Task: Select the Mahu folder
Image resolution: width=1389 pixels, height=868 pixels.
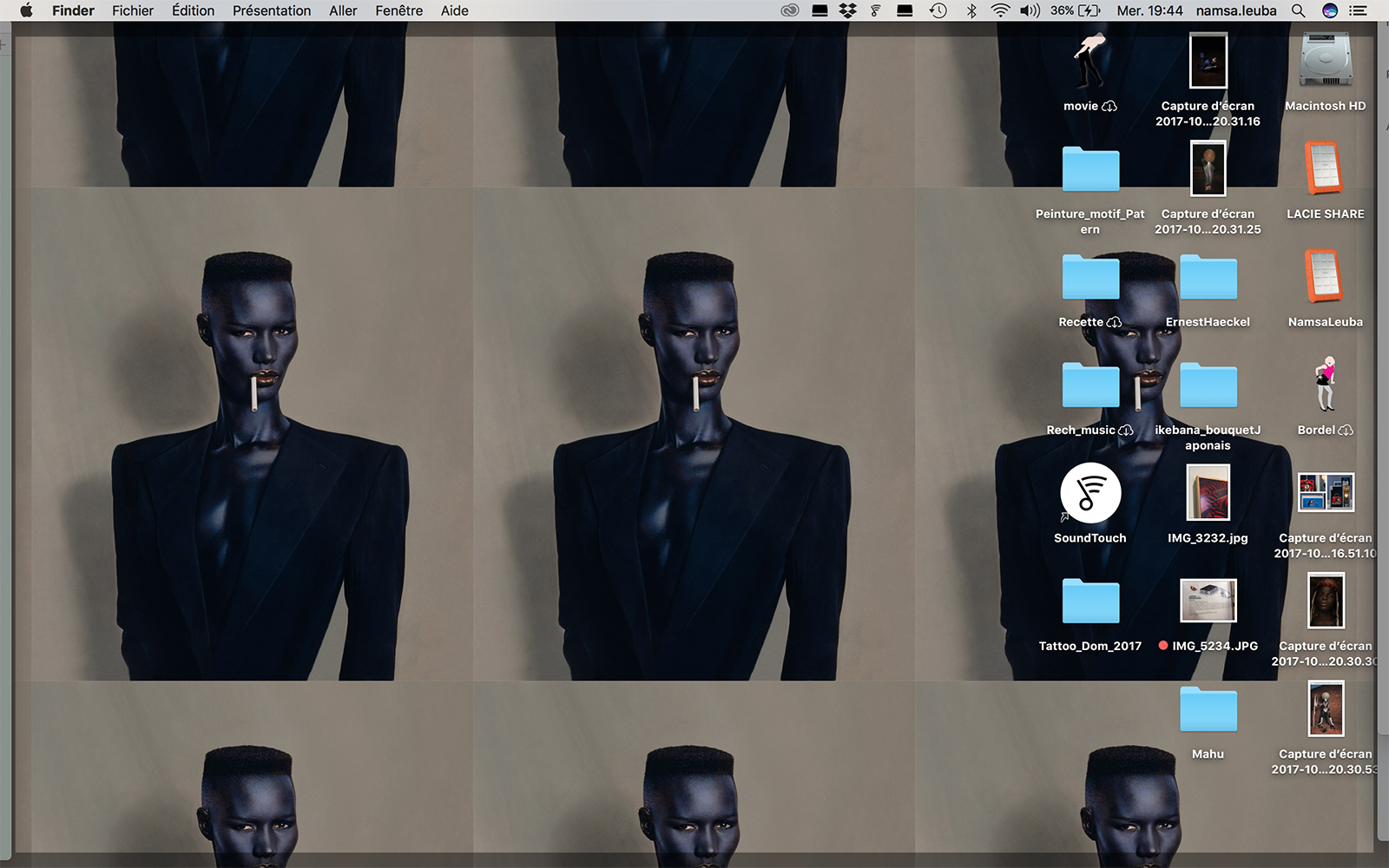Action: [1208, 708]
